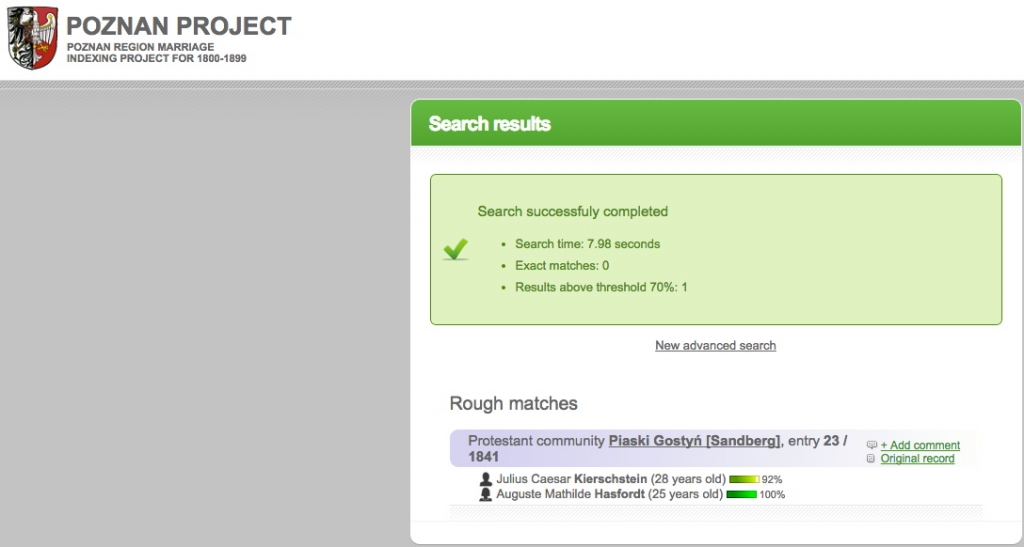
Task: Click the Search successfully completed message
Action: pos(573,211)
